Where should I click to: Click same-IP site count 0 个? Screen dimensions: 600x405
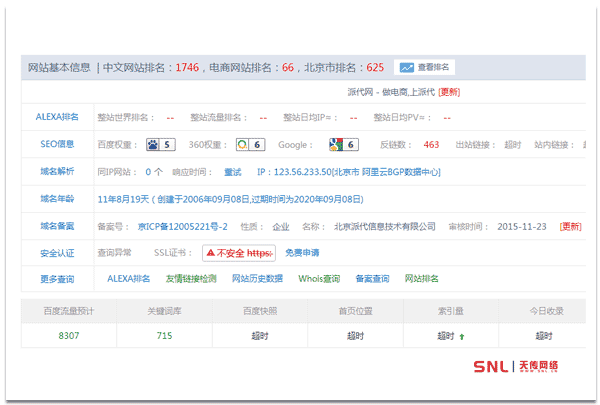pos(154,172)
